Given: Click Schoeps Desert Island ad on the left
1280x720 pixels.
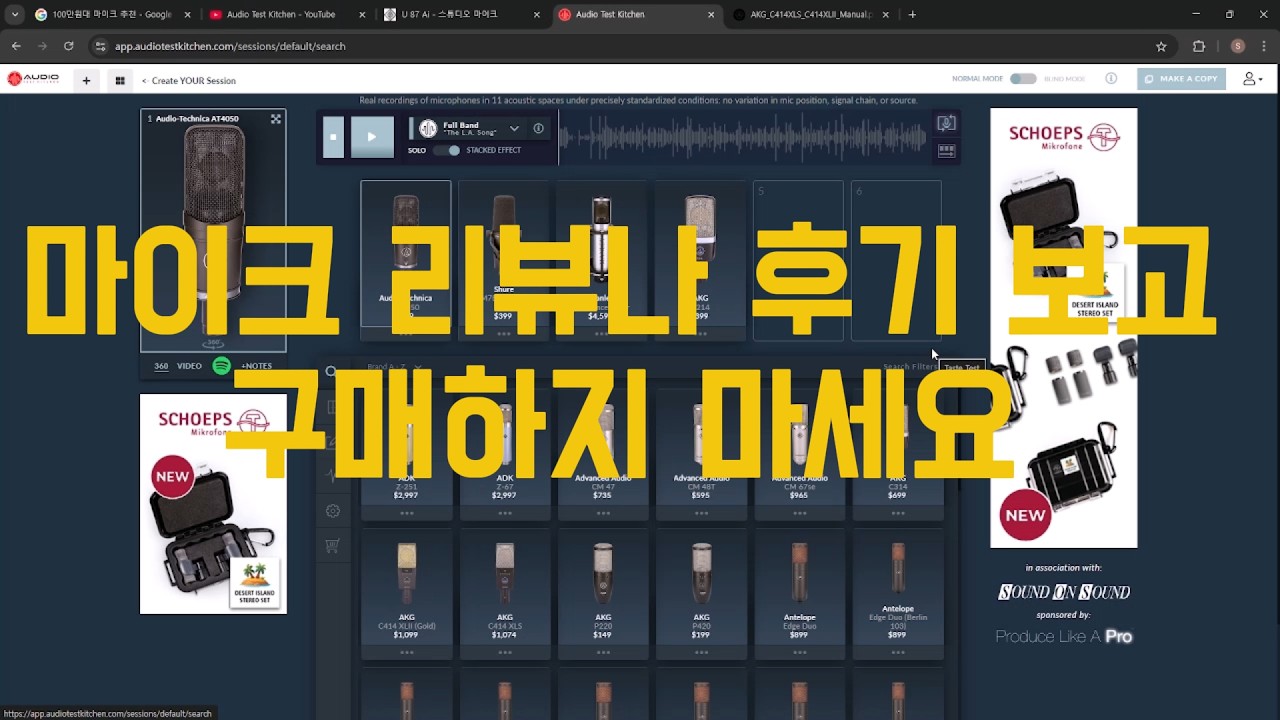Looking at the screenshot, I should (213, 503).
